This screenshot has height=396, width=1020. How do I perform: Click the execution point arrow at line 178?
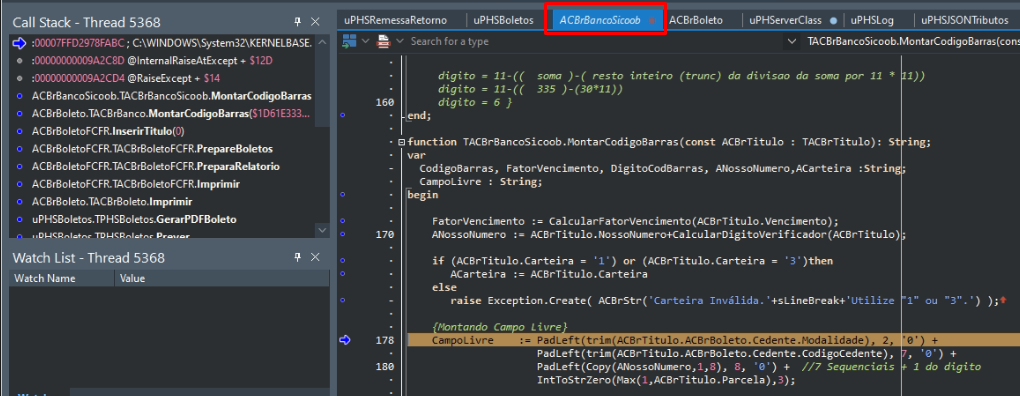[x=344, y=339]
